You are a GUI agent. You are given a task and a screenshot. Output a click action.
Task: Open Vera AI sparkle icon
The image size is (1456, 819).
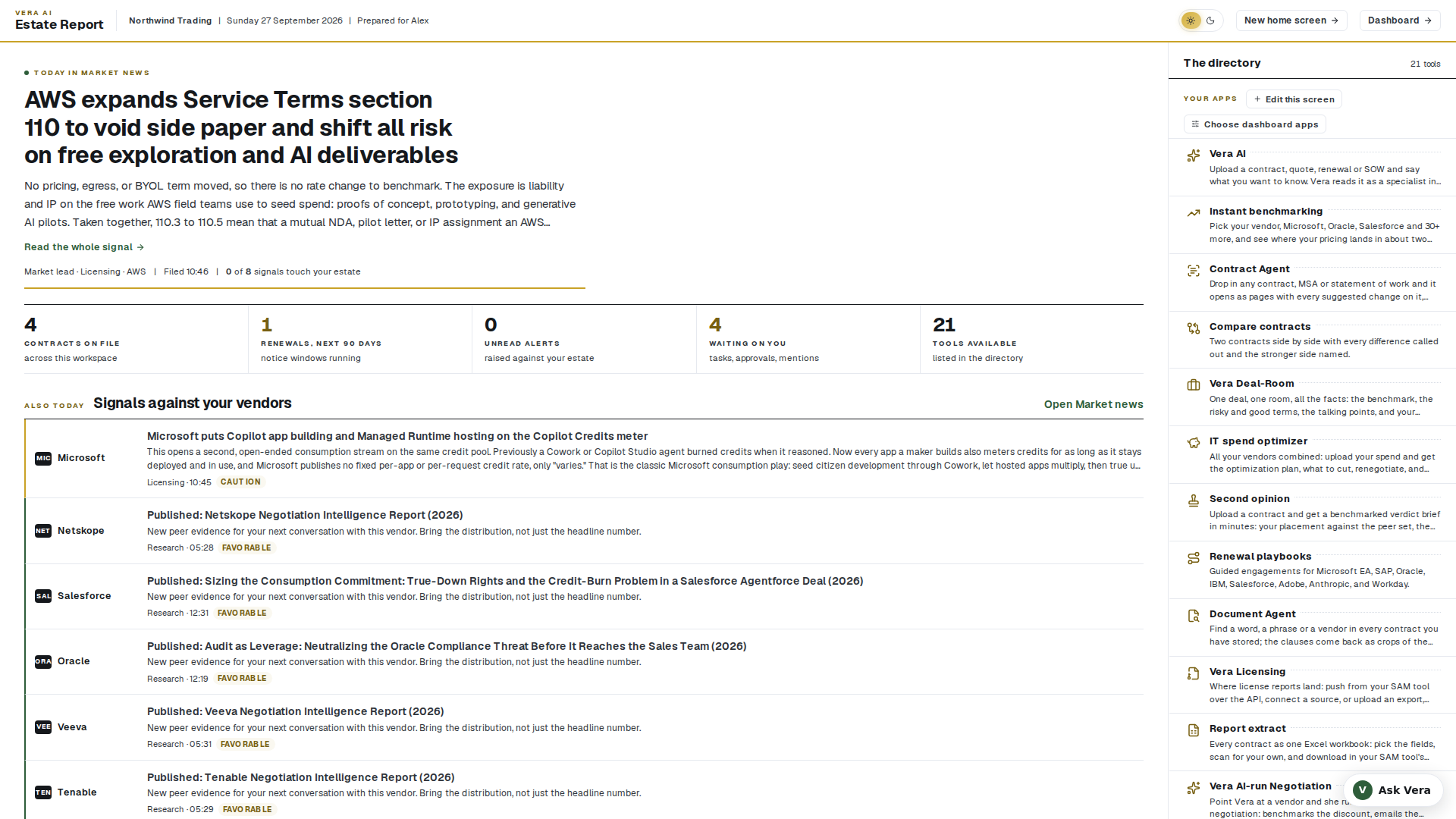point(1194,155)
